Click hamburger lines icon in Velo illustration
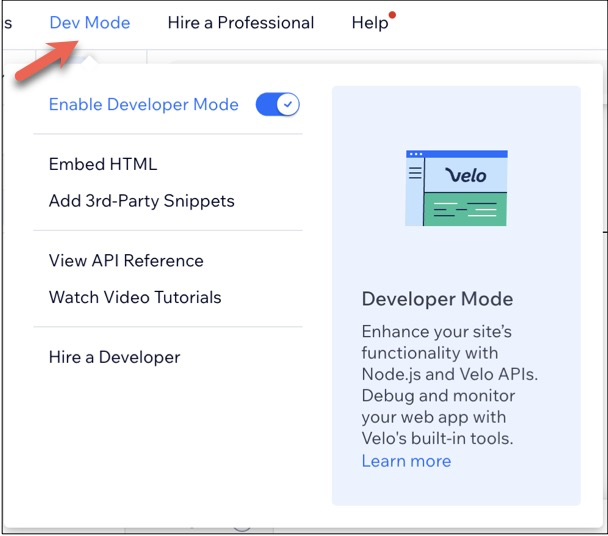608x536 pixels. 415,173
